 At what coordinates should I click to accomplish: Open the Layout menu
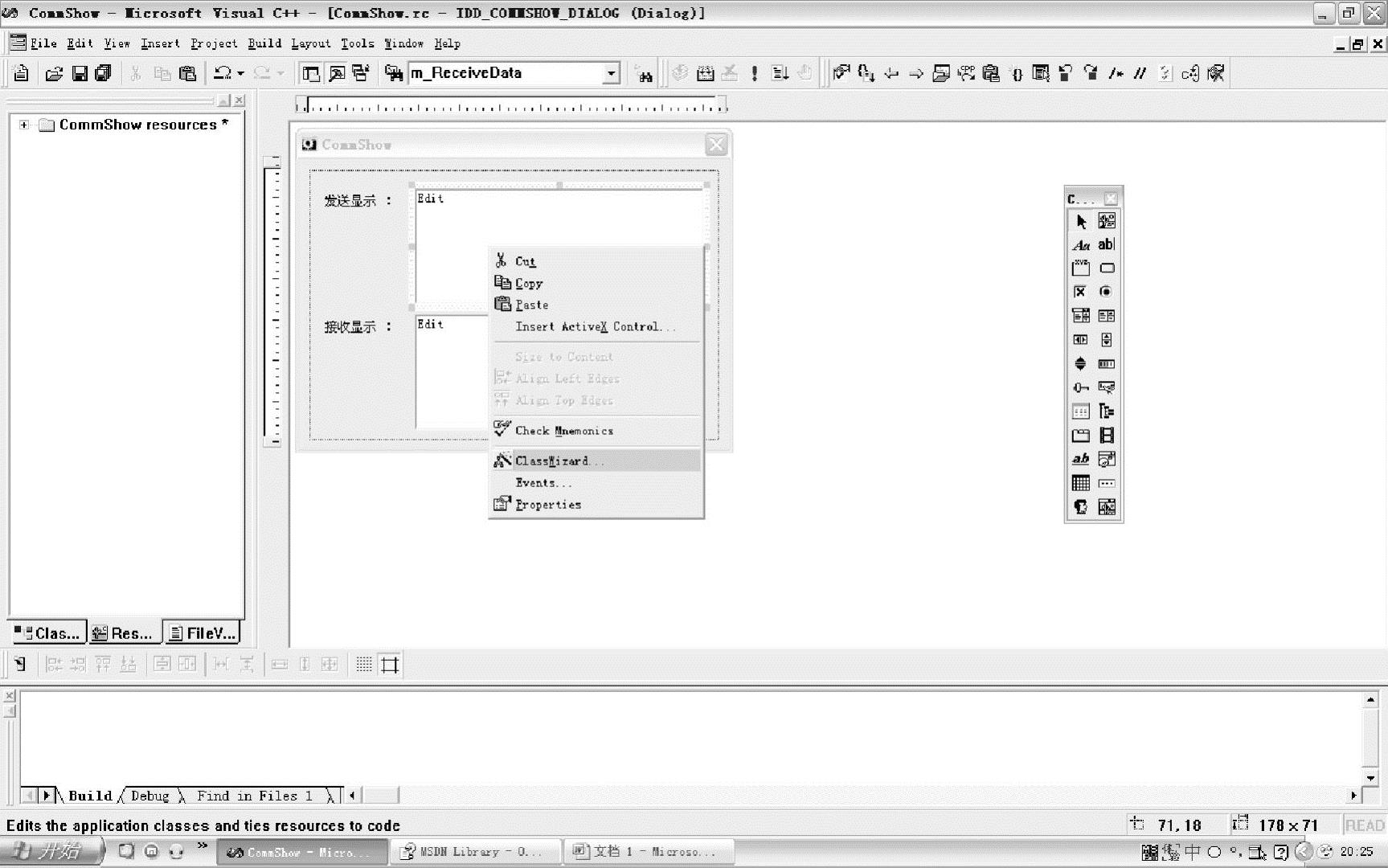click(x=310, y=43)
